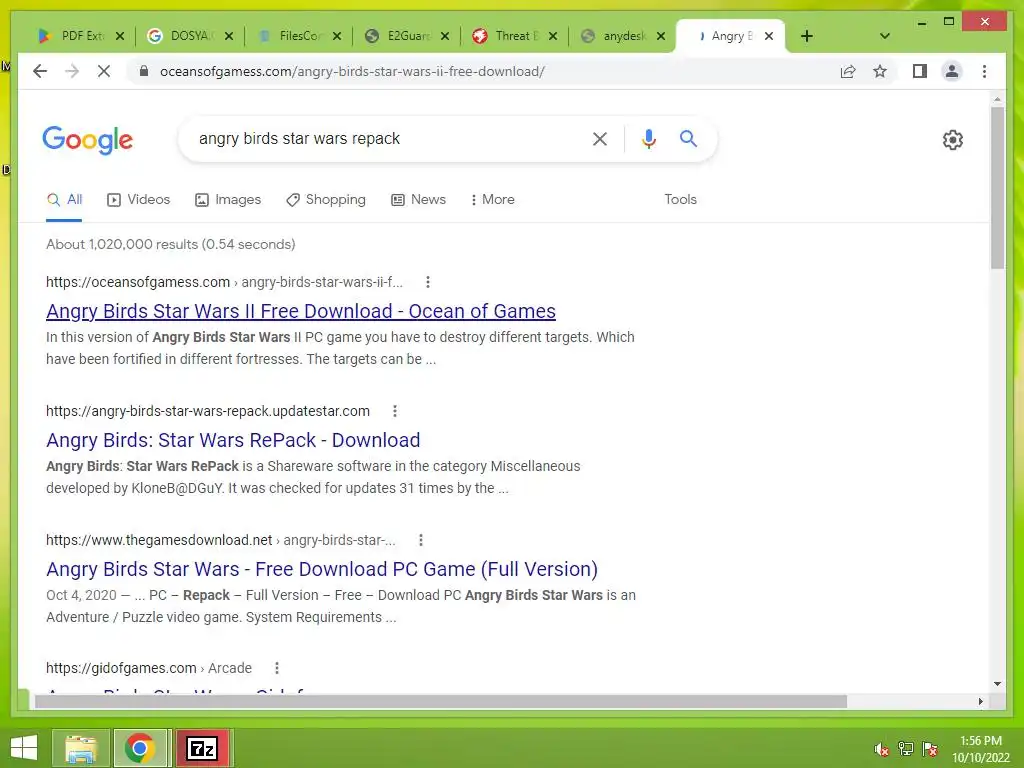This screenshot has height=768, width=1024.
Task: Clear the Google search box
Action: 600,138
